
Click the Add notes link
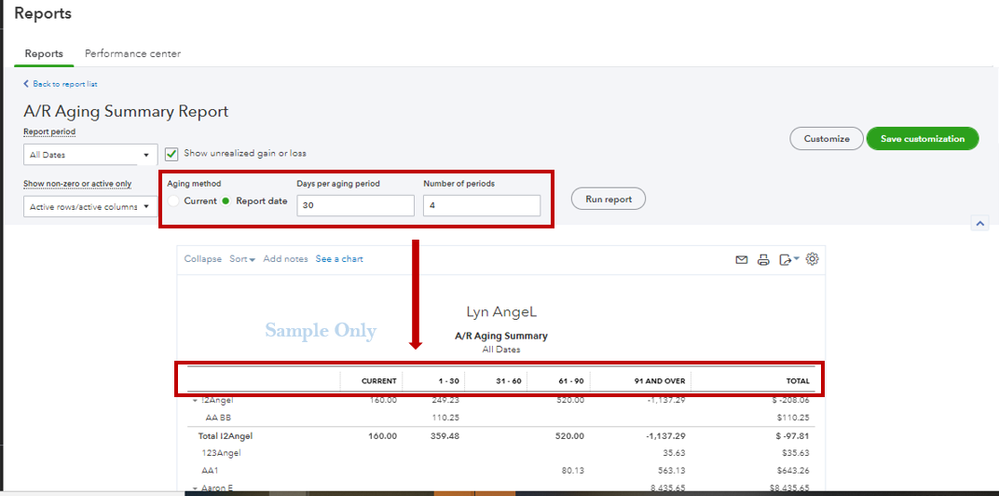tap(285, 259)
